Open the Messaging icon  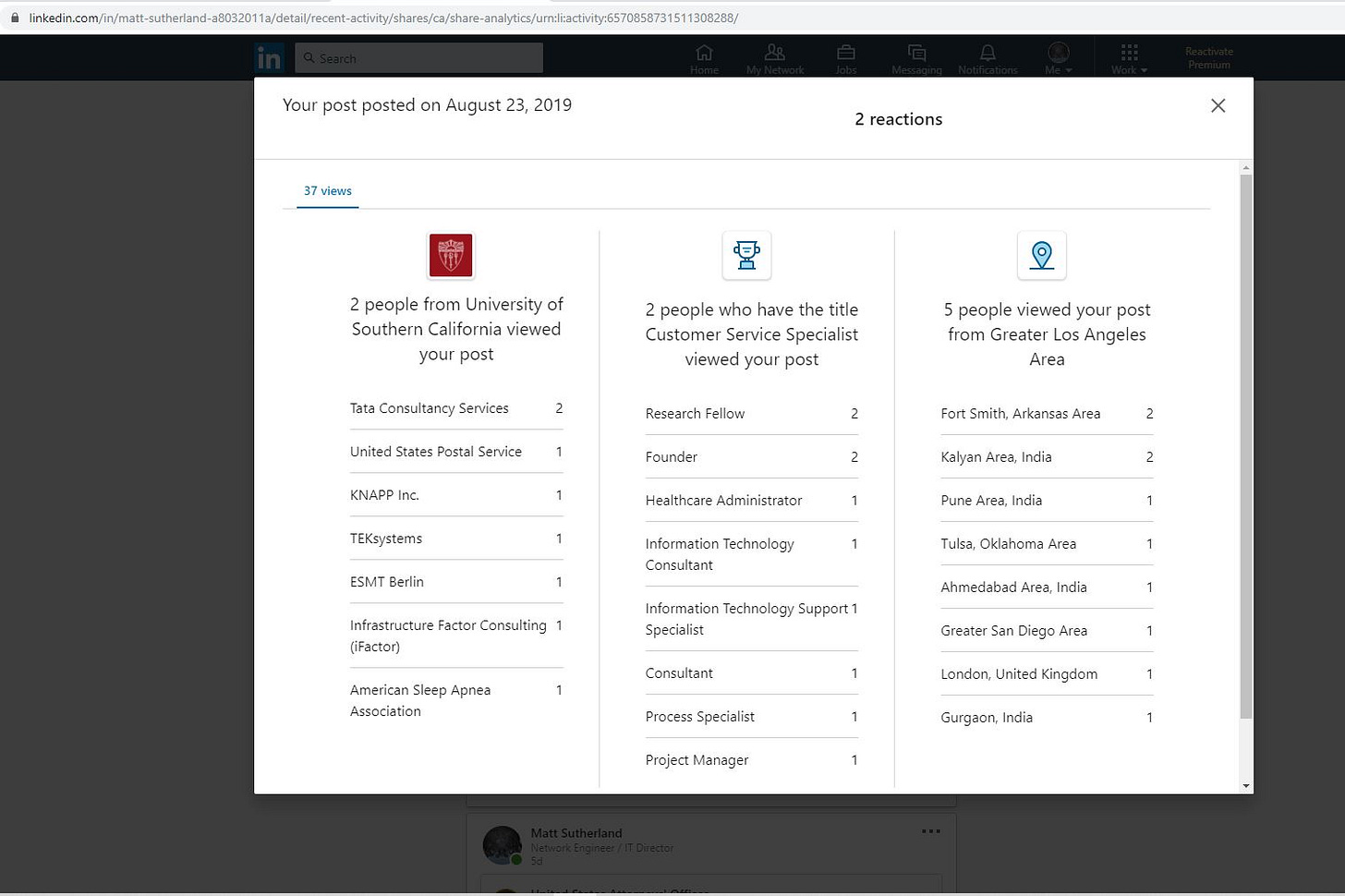(x=916, y=59)
